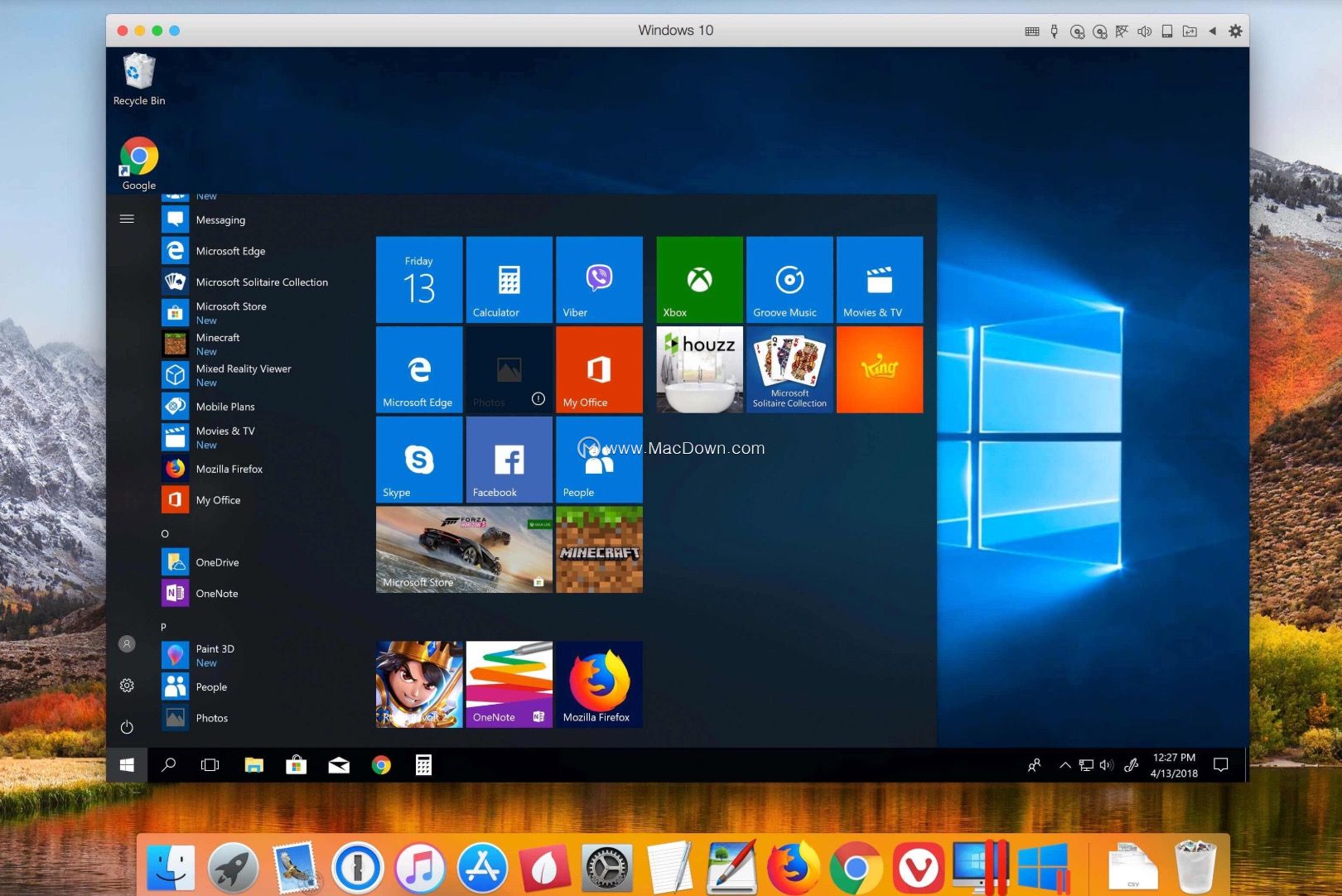
Task: Open Chrome from the Windows taskbar
Action: pyautogui.click(x=381, y=765)
